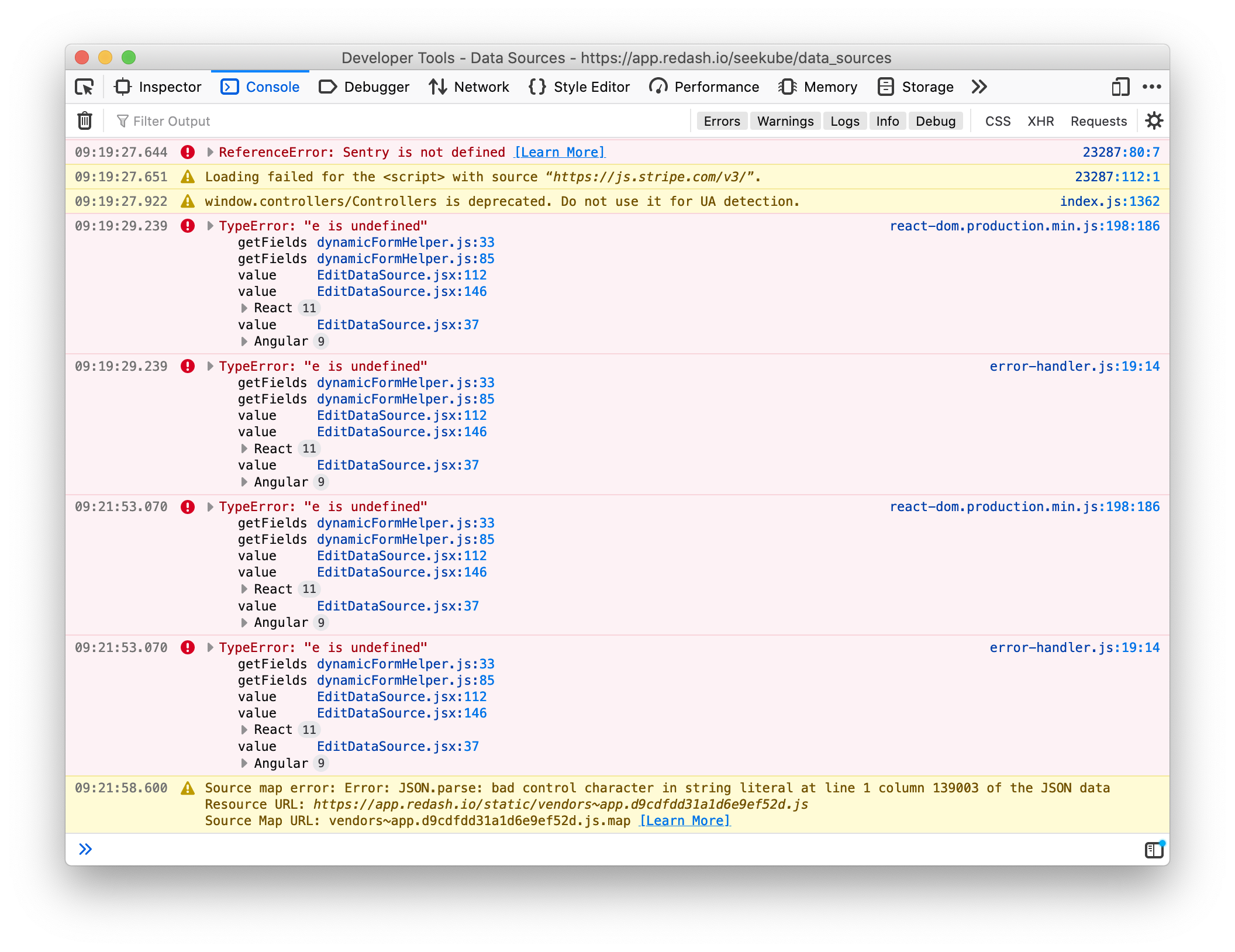This screenshot has height=952, width=1235.
Task: Open Learn More link for source map error
Action: (685, 821)
